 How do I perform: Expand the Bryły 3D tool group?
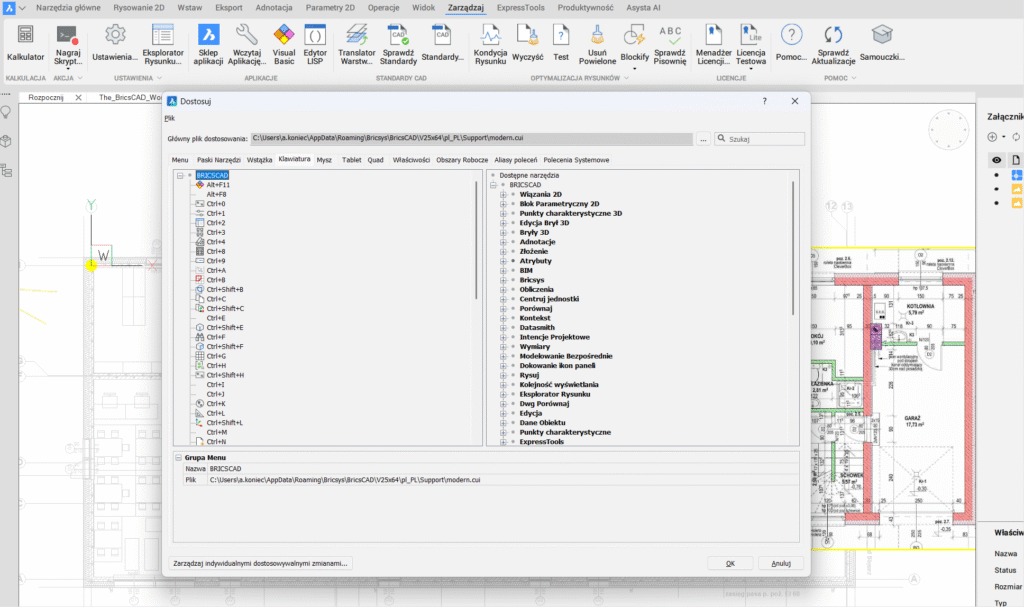click(503, 232)
